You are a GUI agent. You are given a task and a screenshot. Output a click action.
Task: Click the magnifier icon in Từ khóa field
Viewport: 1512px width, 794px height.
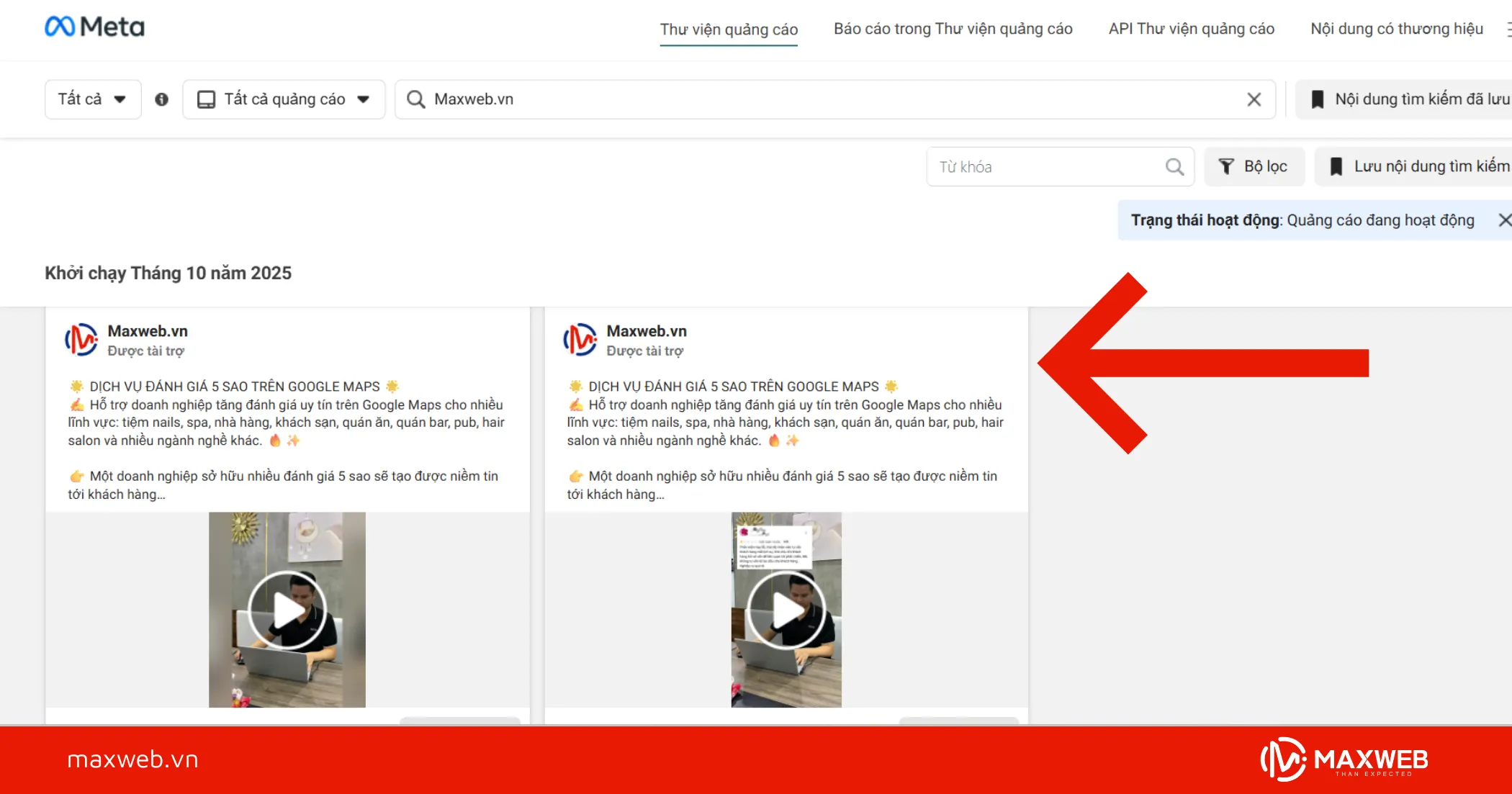point(1174,167)
